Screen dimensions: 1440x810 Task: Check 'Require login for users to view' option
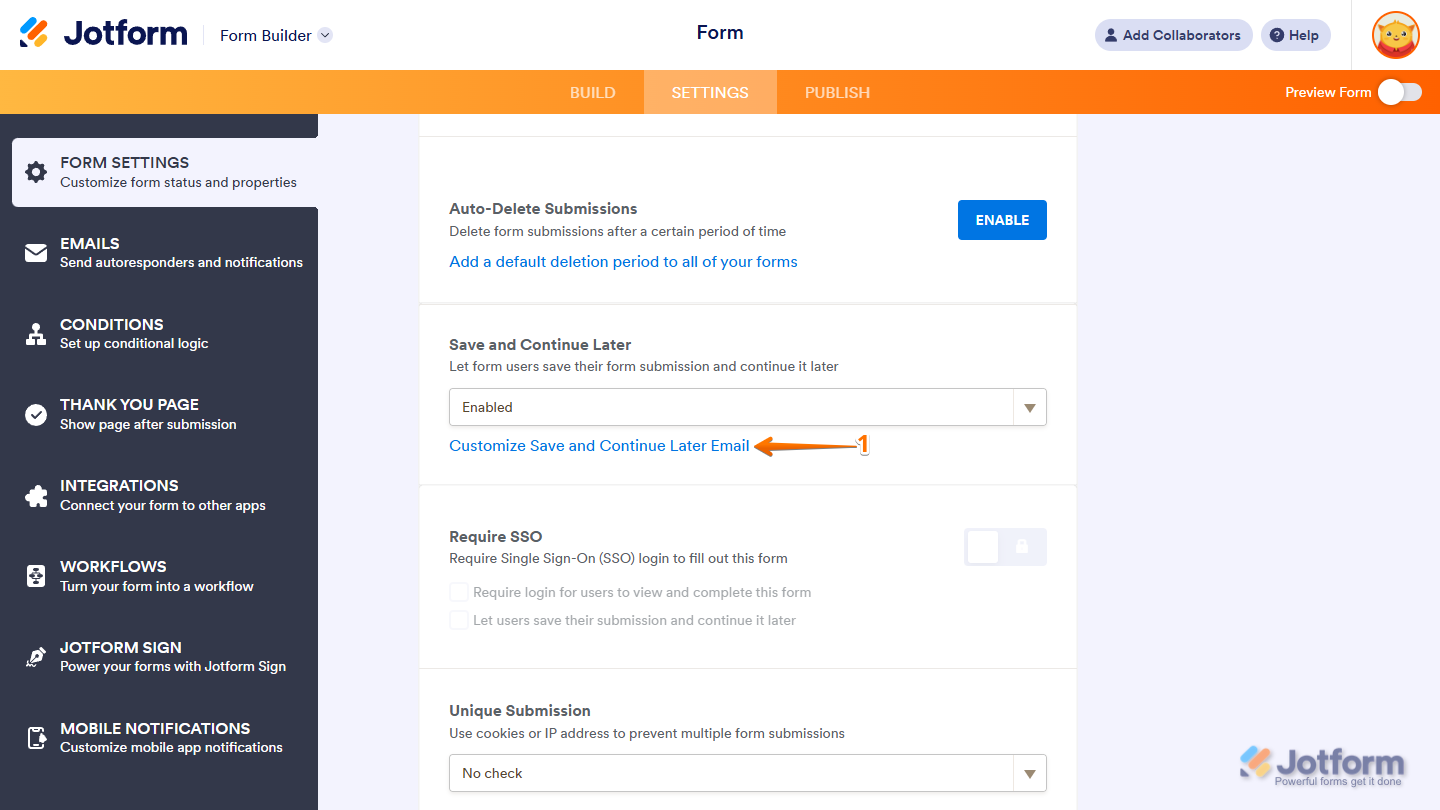click(458, 592)
